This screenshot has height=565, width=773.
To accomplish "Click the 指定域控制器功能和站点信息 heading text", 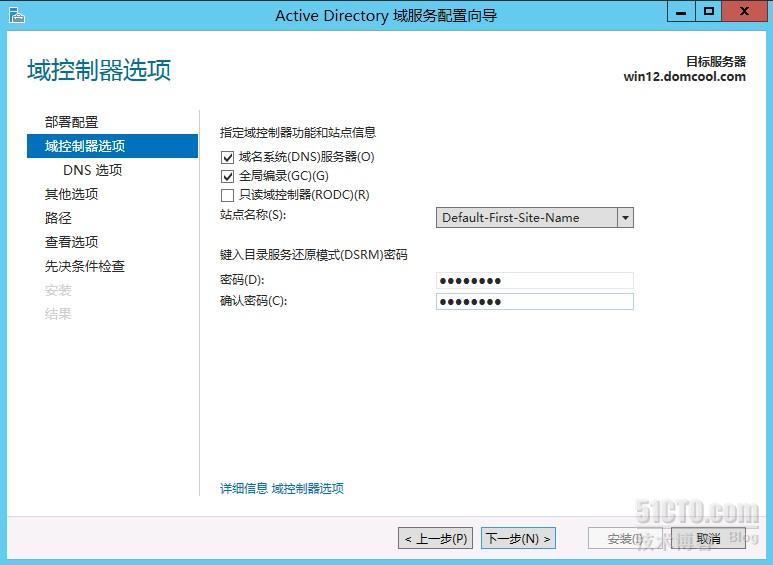I will pos(298,133).
